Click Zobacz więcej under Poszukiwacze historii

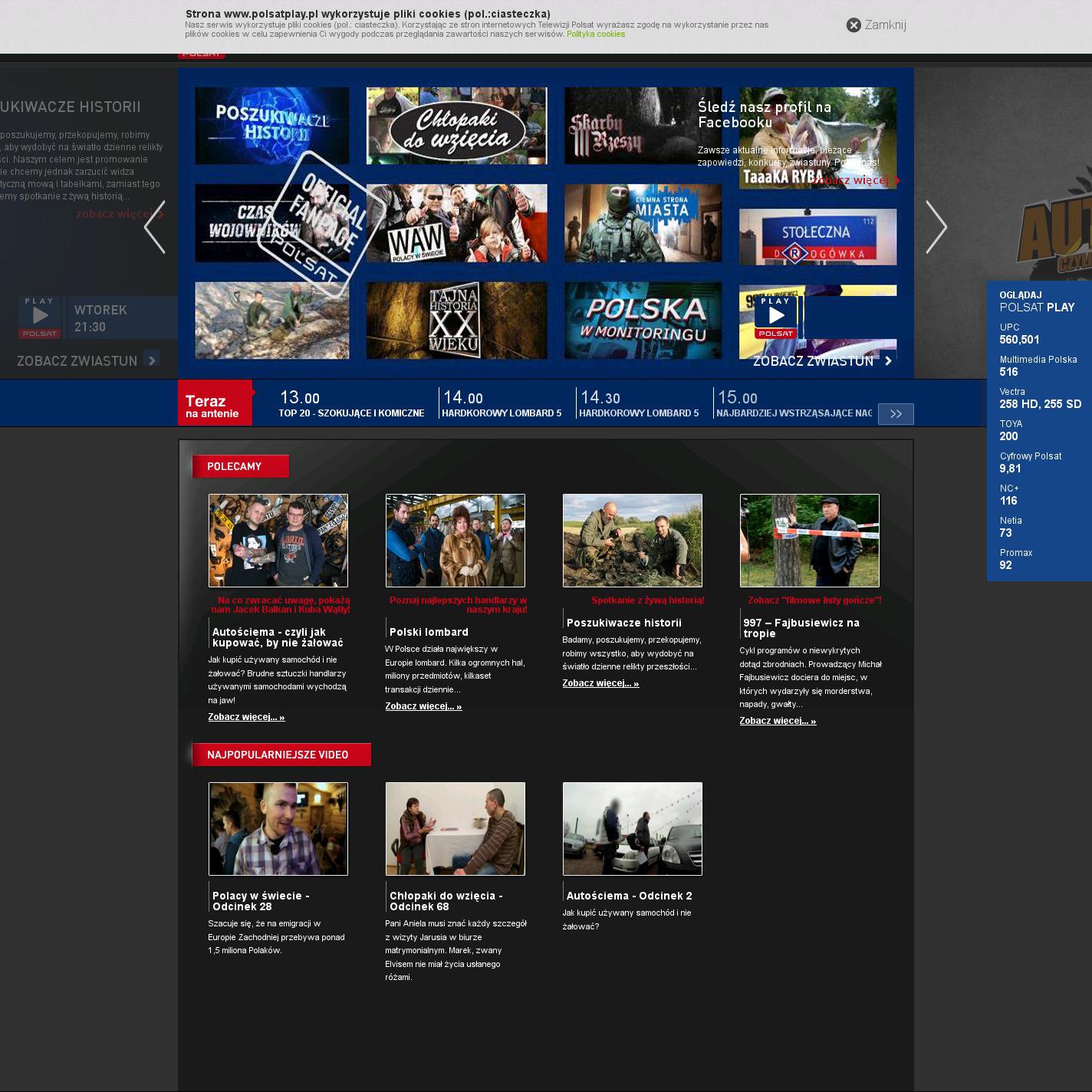(x=600, y=683)
